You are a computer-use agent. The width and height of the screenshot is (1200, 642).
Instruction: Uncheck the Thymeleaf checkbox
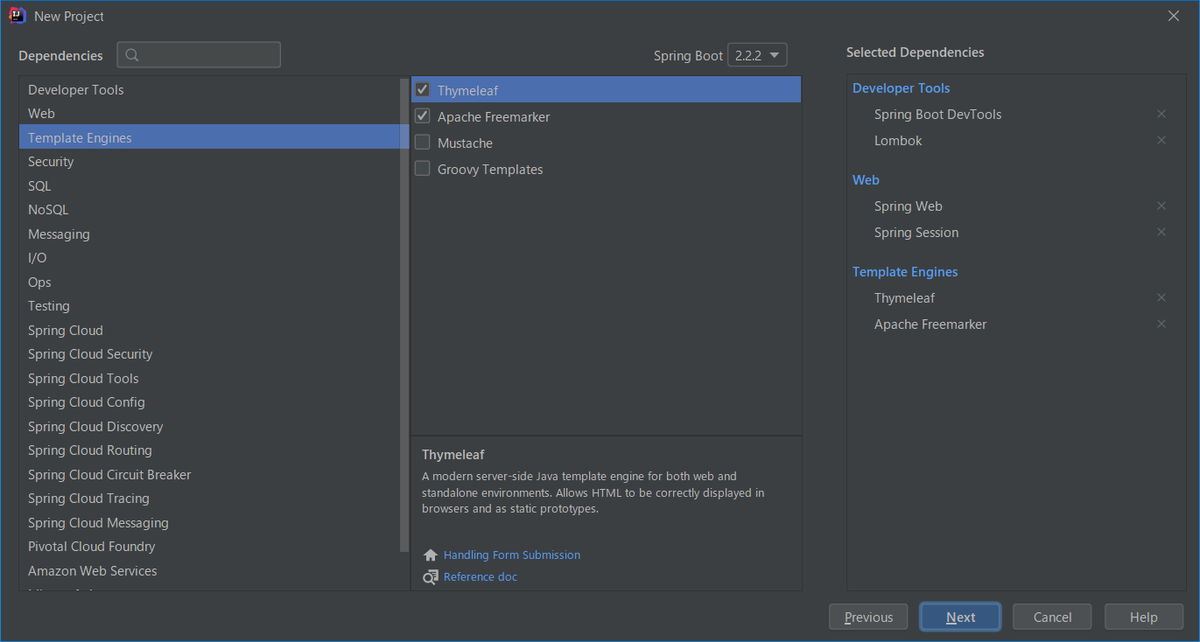423,90
